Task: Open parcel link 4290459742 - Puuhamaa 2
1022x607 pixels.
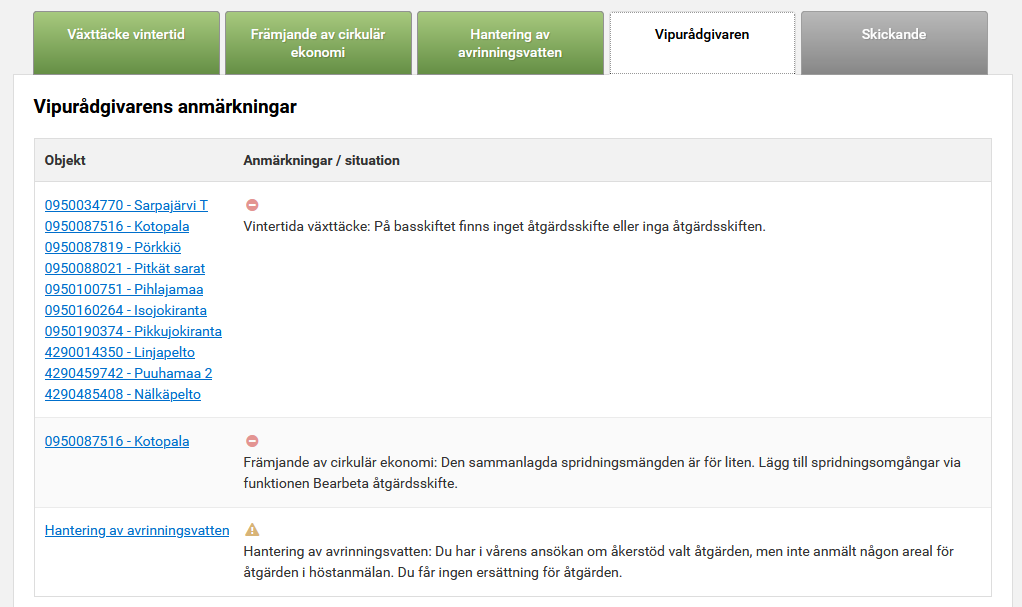Action: pos(128,373)
